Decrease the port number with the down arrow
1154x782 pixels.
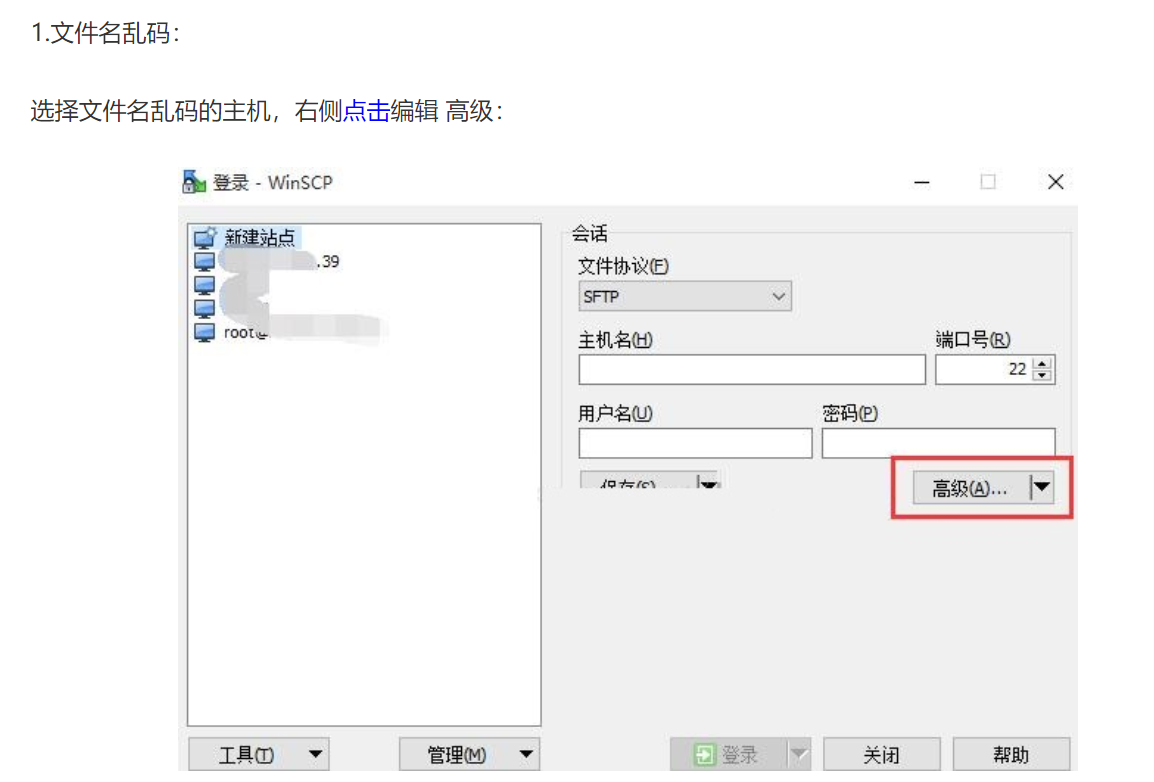[1041, 376]
